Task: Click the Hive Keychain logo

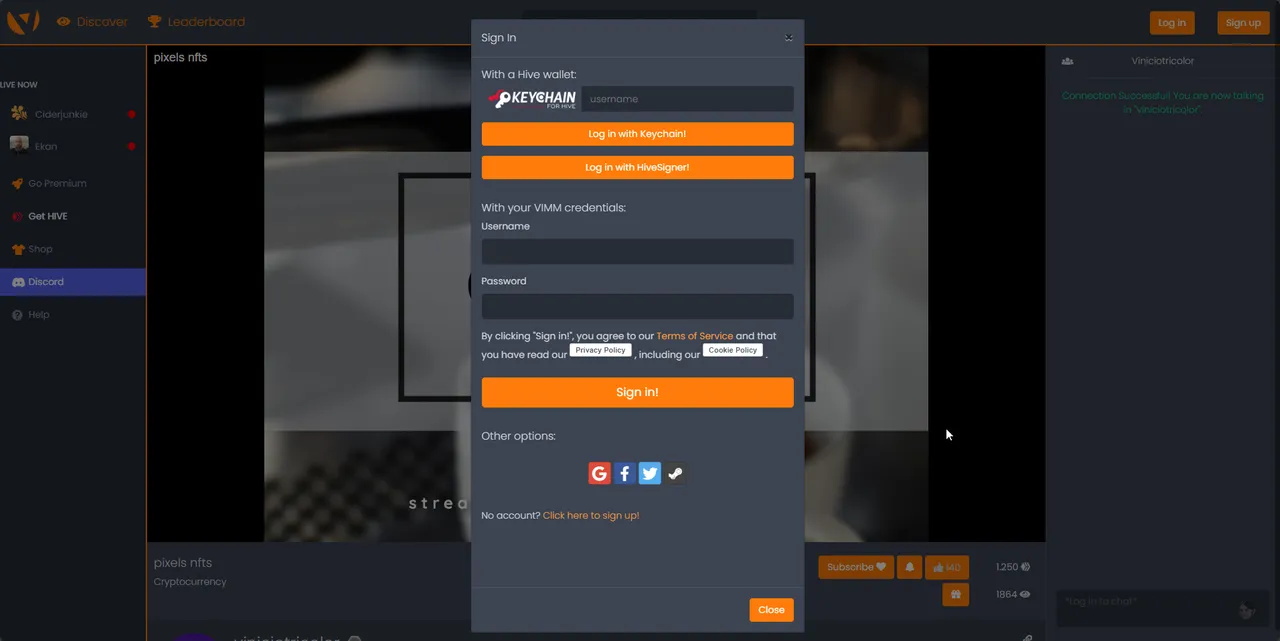Action: coord(532,99)
